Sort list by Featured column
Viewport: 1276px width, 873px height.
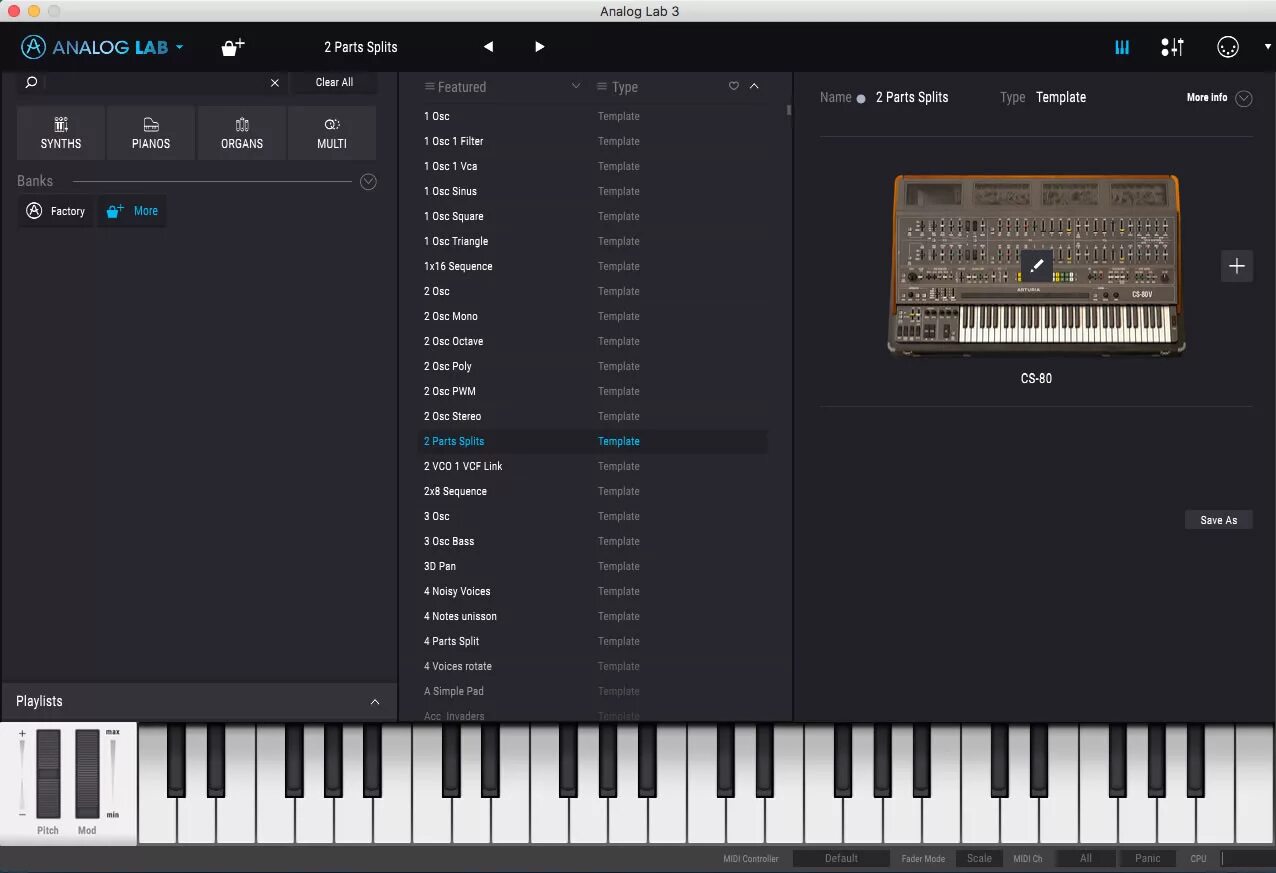(456, 87)
